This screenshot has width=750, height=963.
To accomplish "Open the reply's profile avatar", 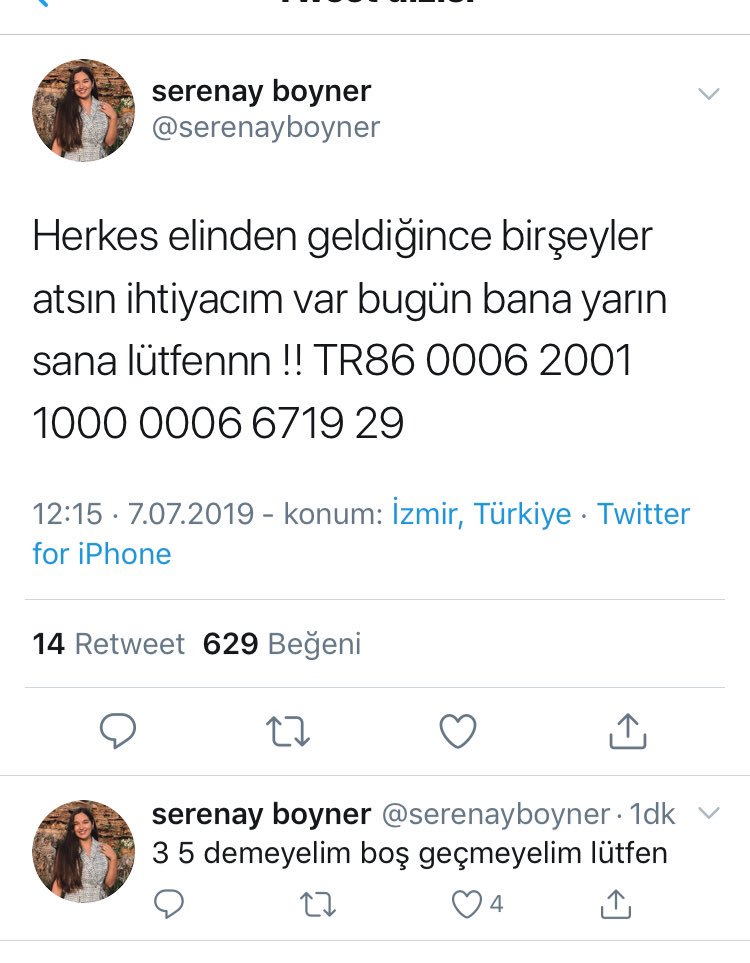I will [84, 851].
